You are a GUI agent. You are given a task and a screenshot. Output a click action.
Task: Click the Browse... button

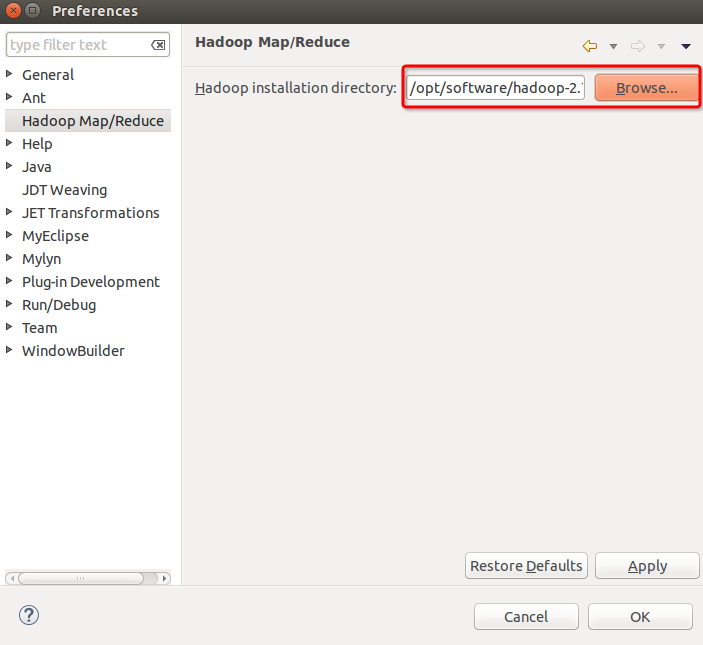coord(647,88)
